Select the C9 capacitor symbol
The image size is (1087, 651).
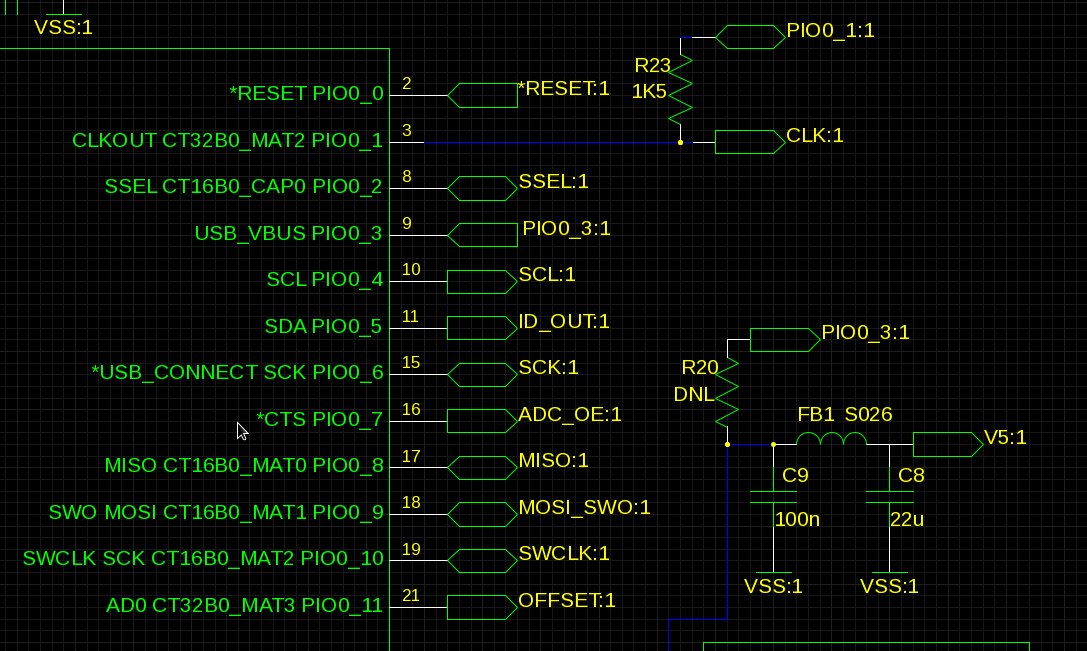[x=773, y=497]
